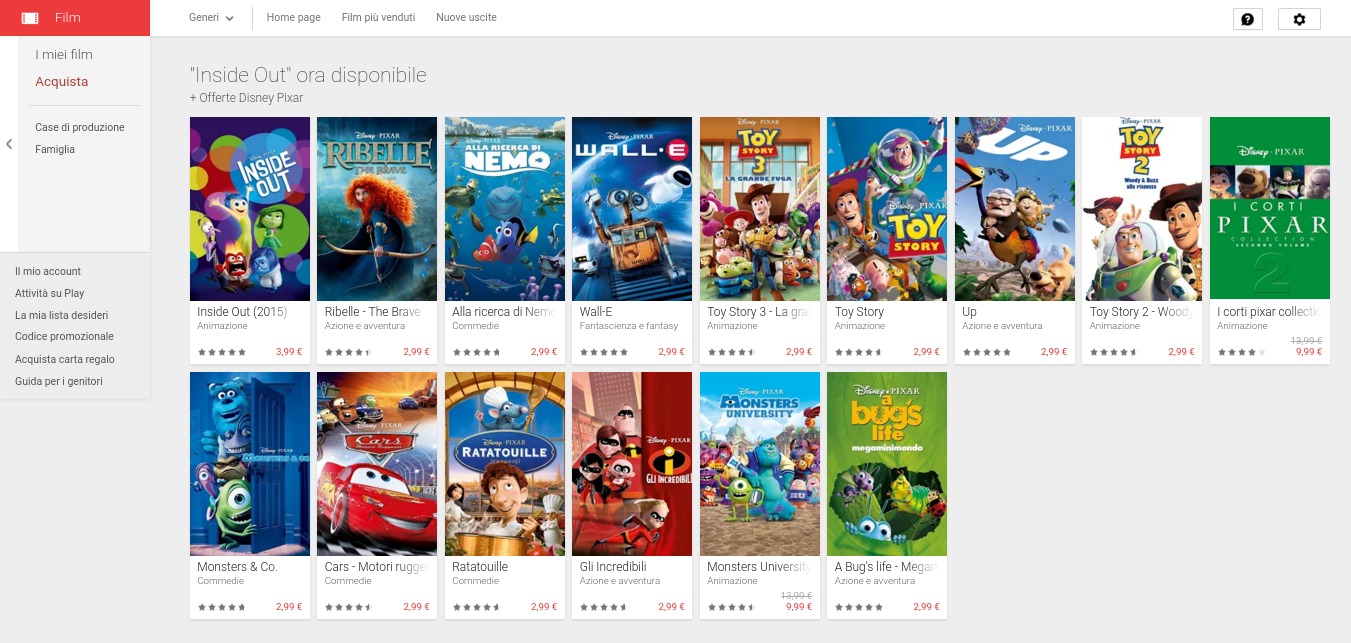
Task: Open Nuove uscite tab
Action: pos(466,18)
